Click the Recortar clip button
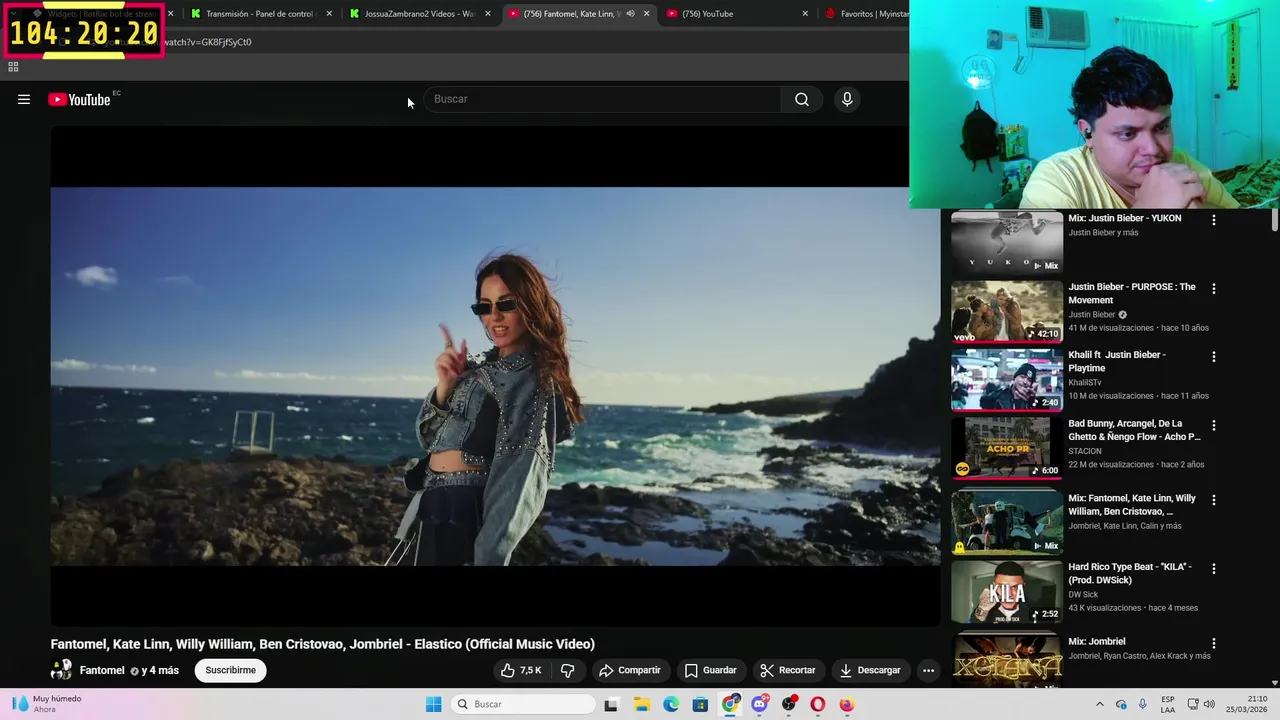 [787, 670]
